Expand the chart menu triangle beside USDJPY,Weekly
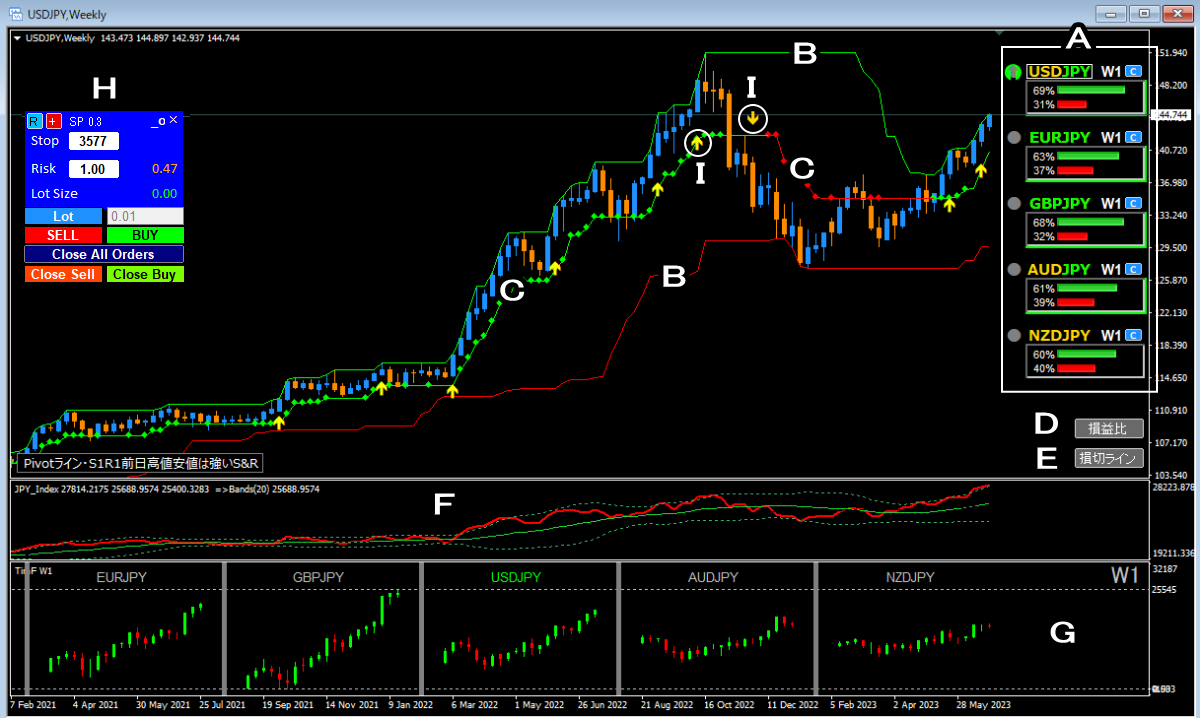The height and width of the screenshot is (718, 1200). tap(18, 38)
